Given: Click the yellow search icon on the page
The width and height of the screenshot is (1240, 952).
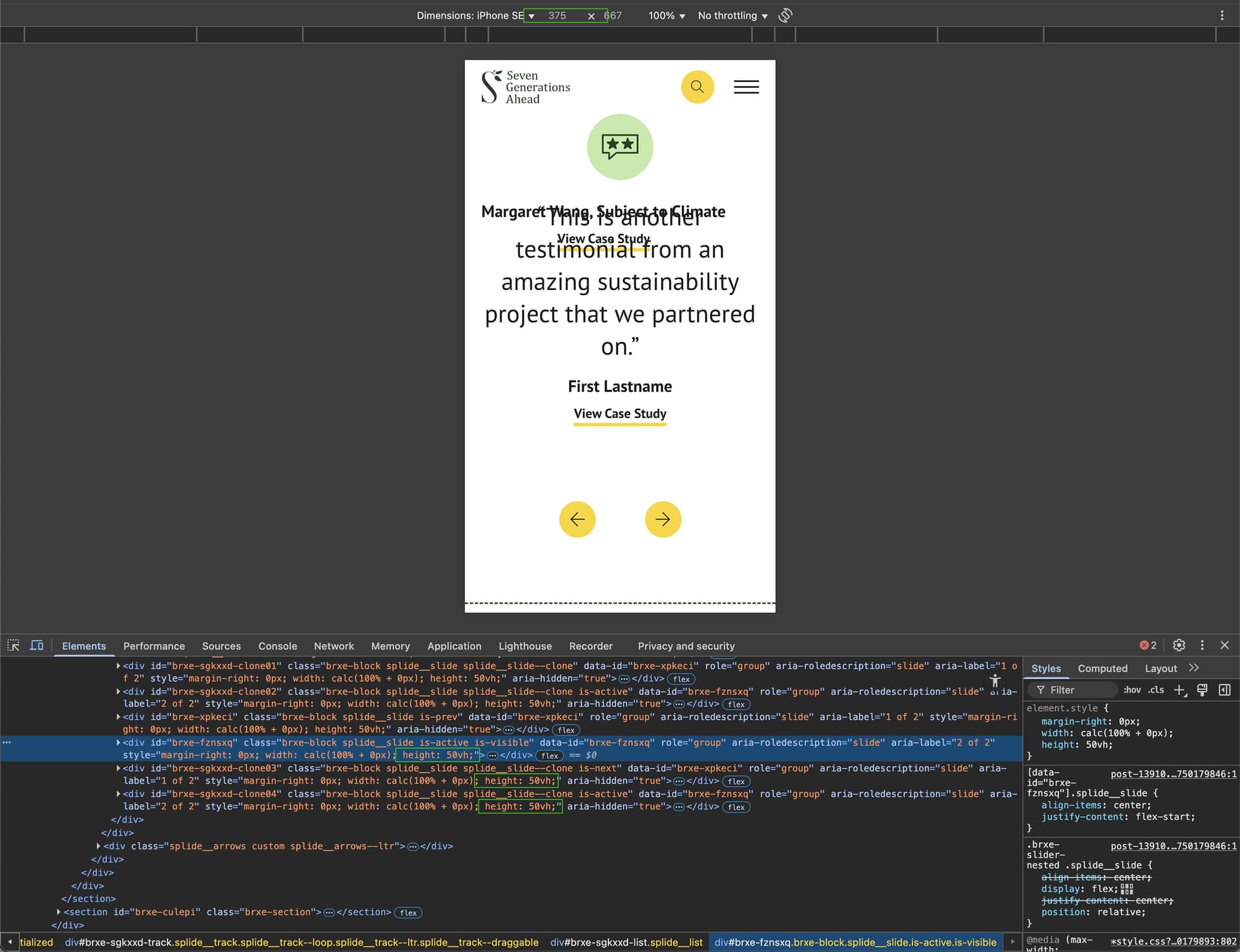Looking at the screenshot, I should (697, 87).
